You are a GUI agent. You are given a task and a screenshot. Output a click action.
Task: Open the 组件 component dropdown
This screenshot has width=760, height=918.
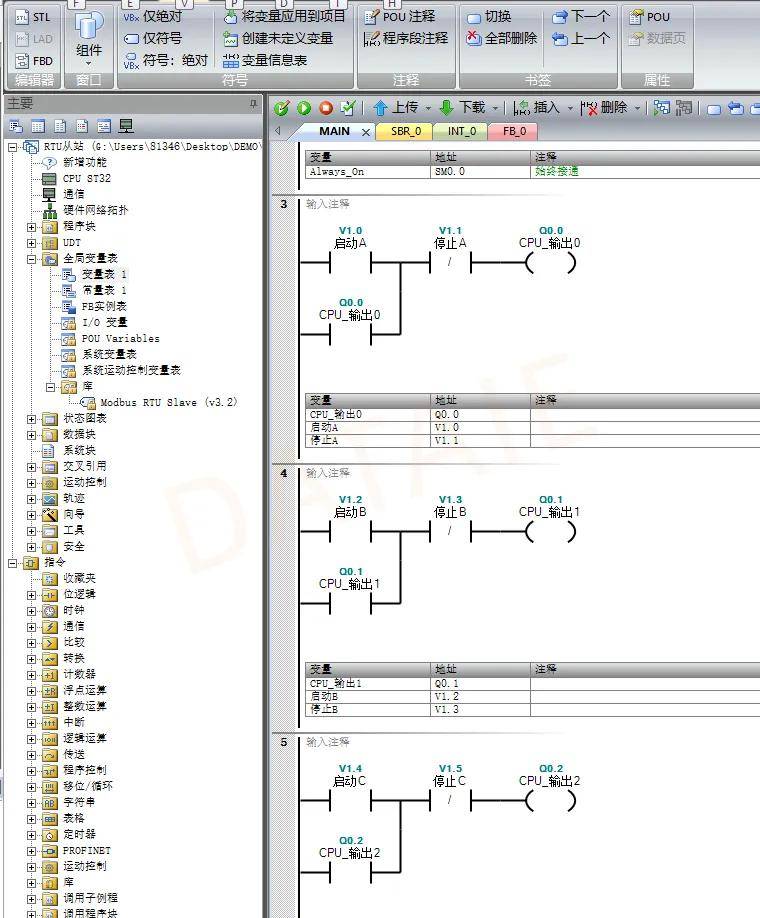(88, 39)
